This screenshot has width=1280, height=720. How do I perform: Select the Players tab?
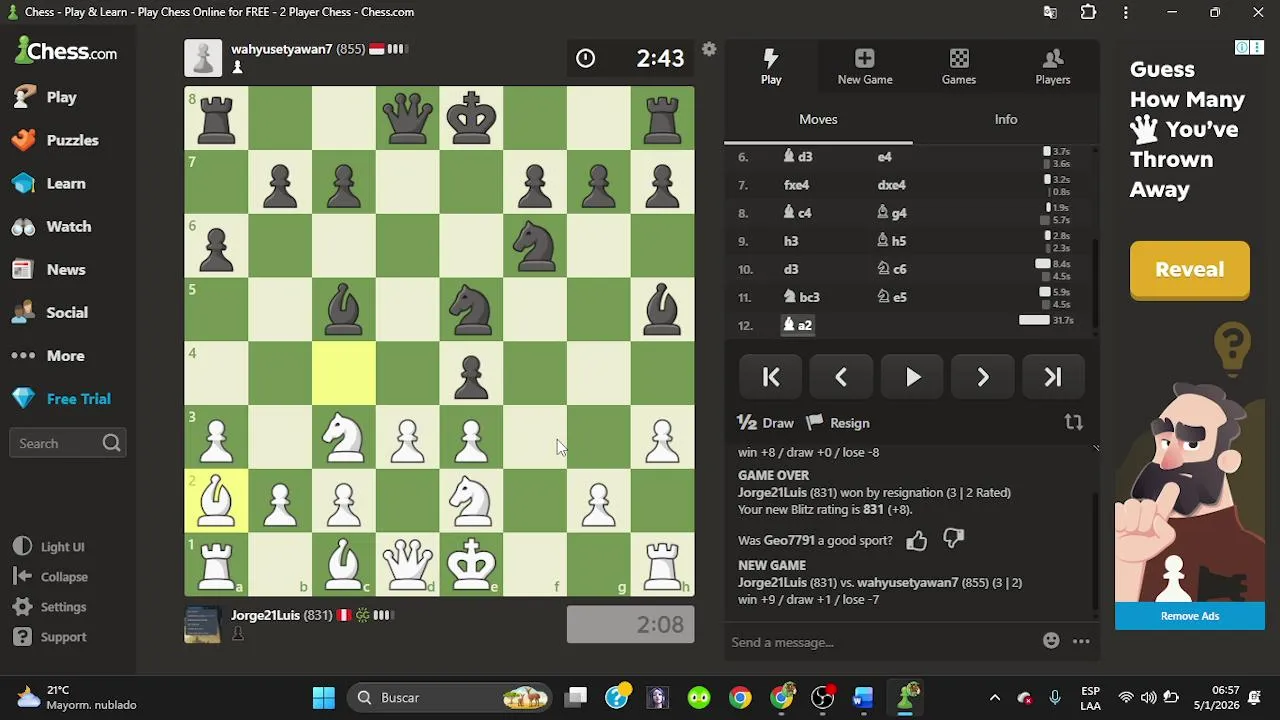(x=1053, y=67)
